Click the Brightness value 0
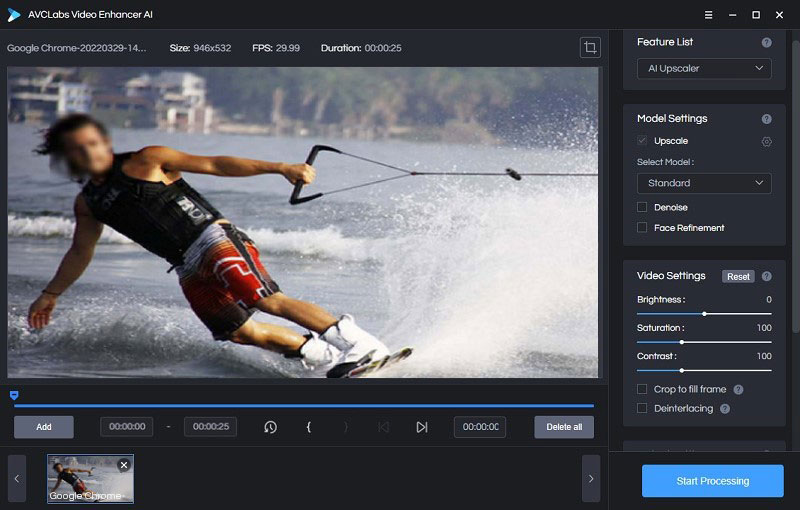Image resolution: width=800 pixels, height=510 pixels. click(768, 299)
